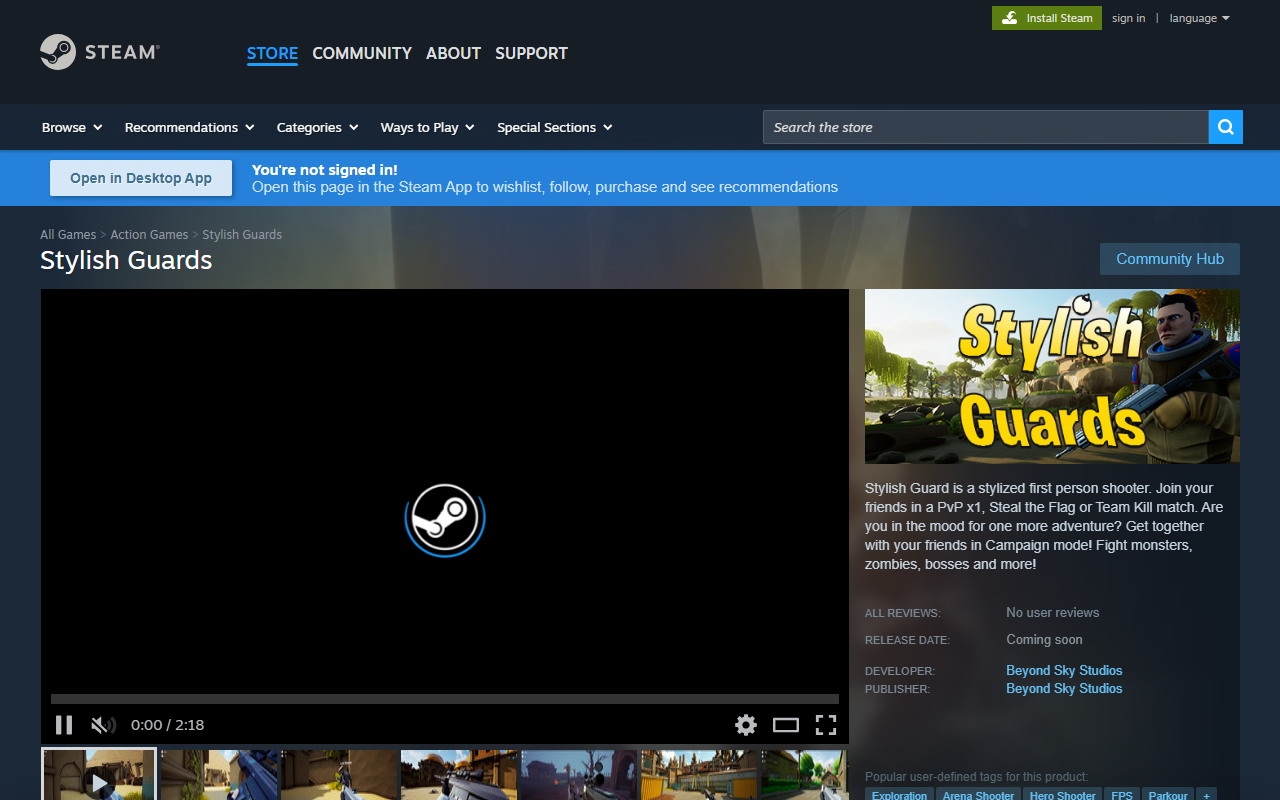Follow the All Games breadcrumb link
The image size is (1280, 800).
68,235
